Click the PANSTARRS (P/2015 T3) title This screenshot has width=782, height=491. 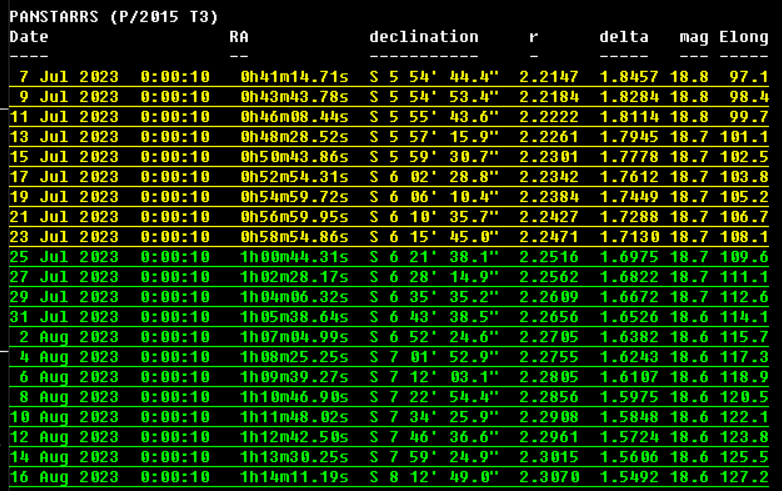[x=113, y=17]
